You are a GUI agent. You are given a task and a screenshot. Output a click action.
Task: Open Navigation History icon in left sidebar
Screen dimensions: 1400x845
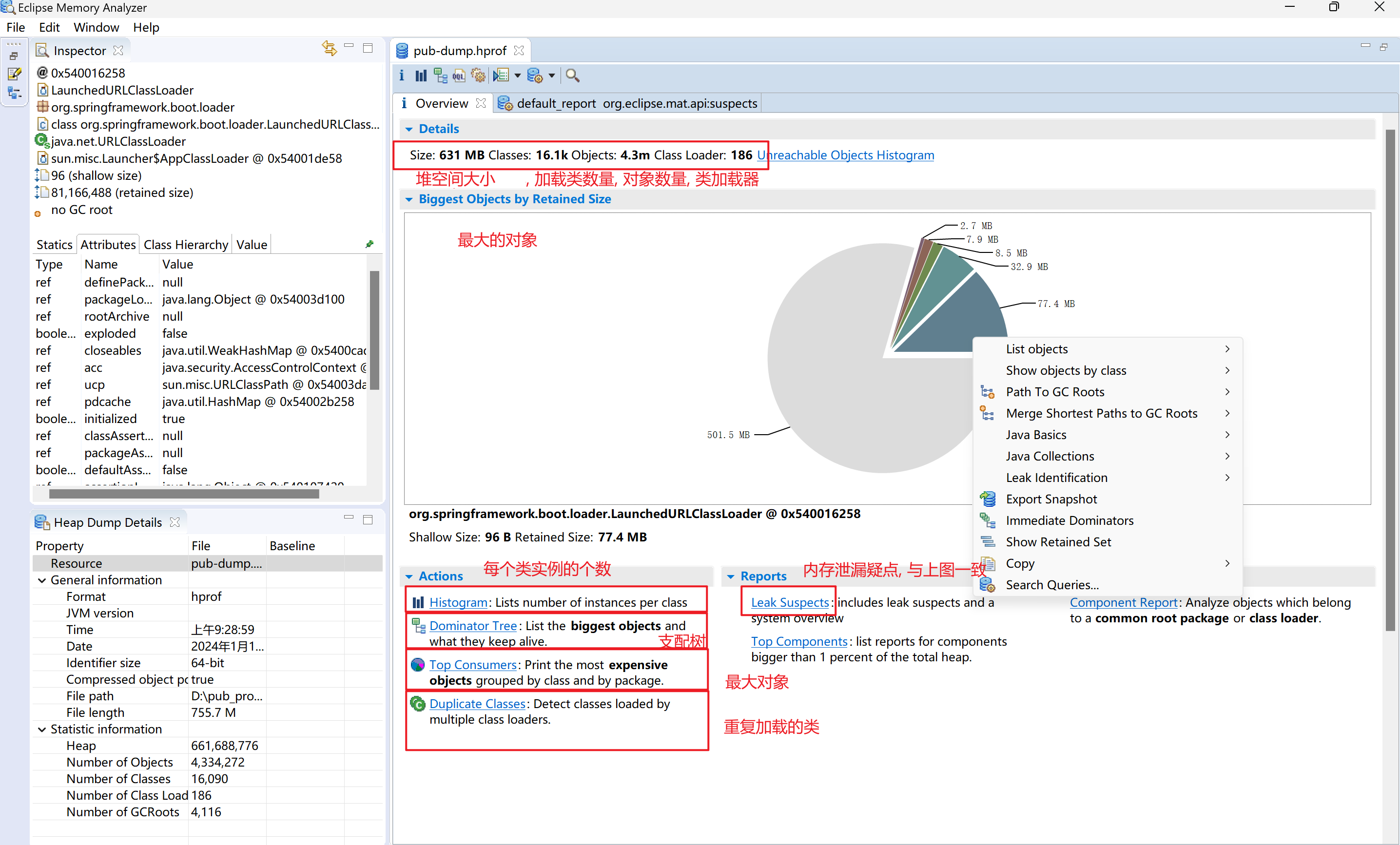coord(14,93)
